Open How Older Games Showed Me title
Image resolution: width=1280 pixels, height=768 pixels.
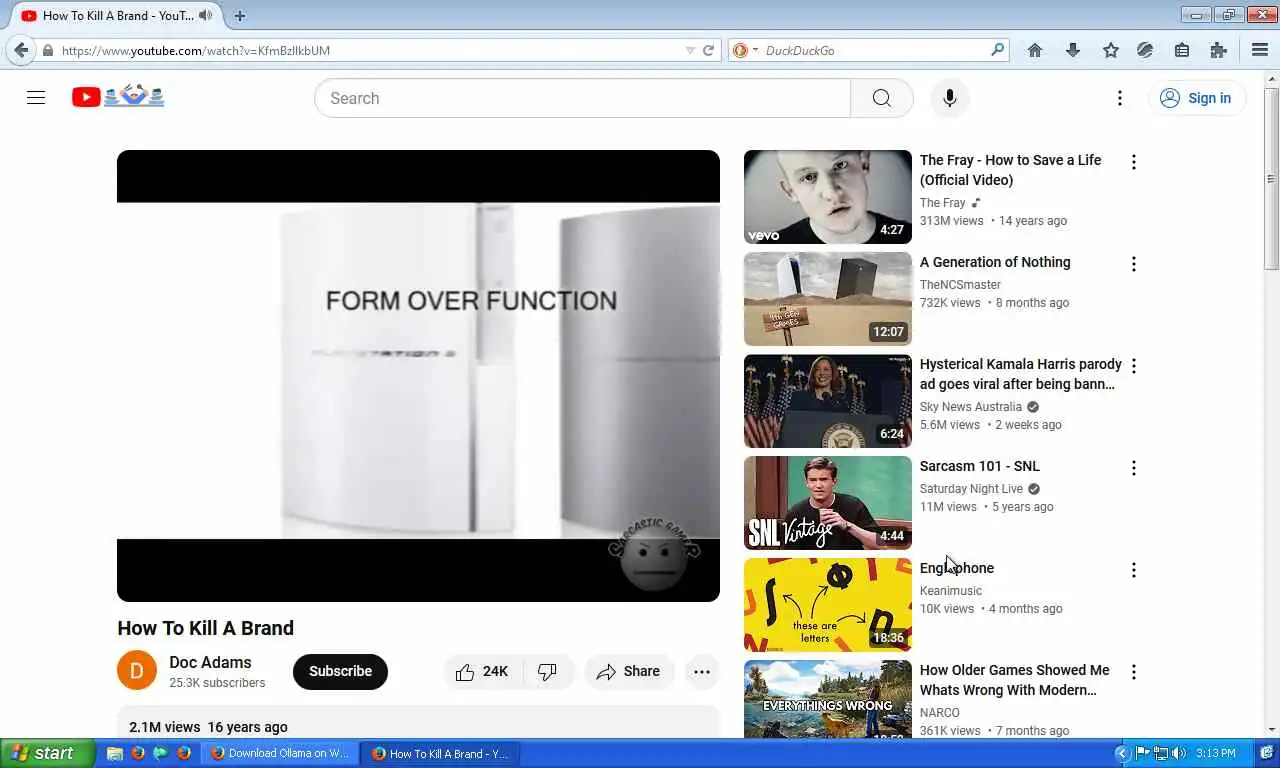tap(1015, 680)
